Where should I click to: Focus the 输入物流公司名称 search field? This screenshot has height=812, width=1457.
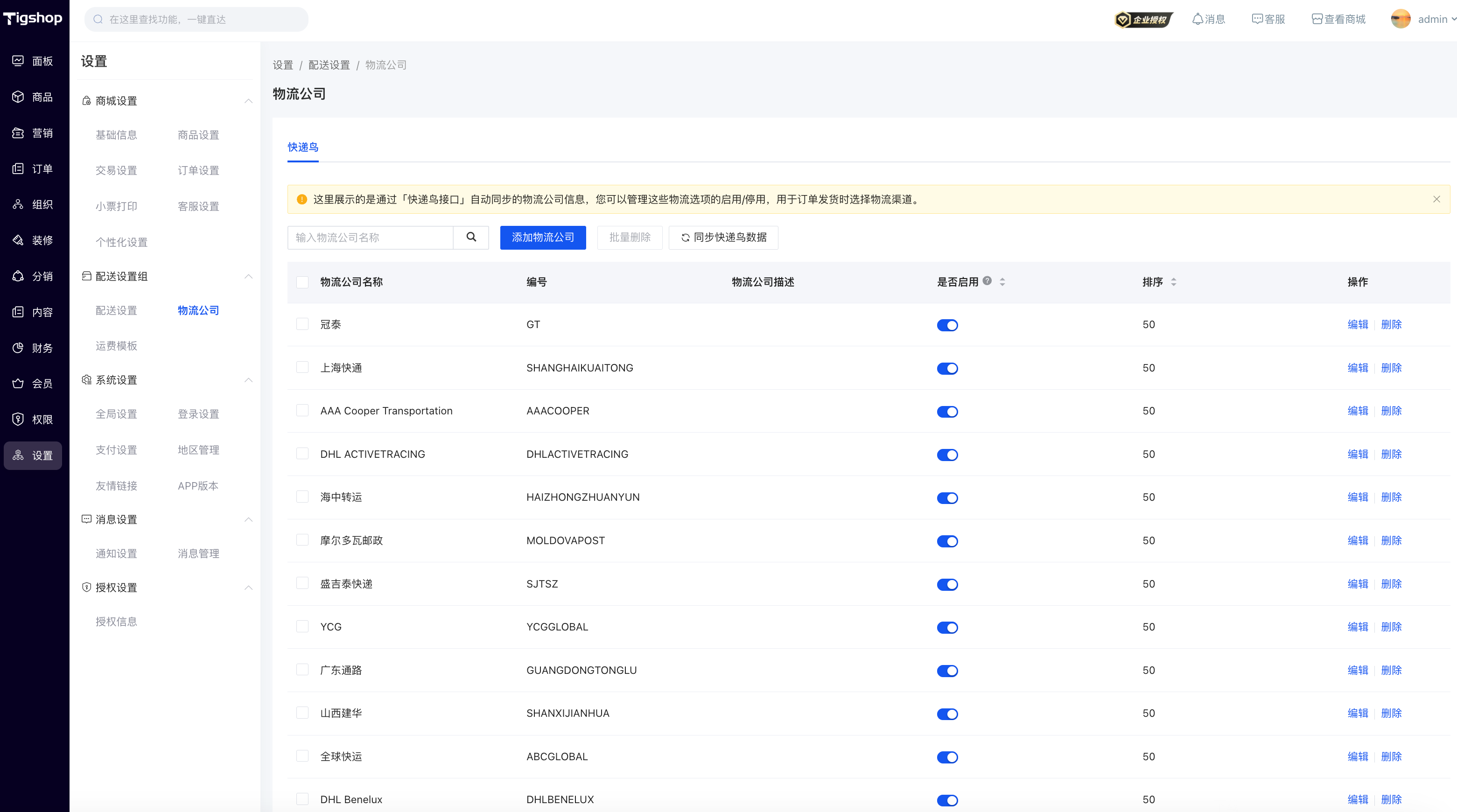(x=371, y=238)
